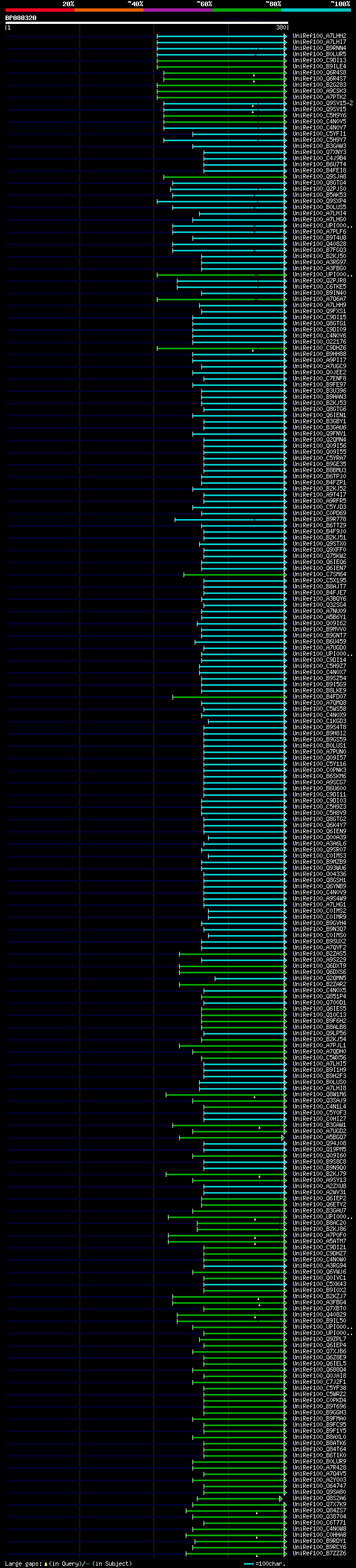The width and height of the screenshot is (356, 1568).
Task: Open subject UniRef100_Q84ZS7
Action: 319,1510
